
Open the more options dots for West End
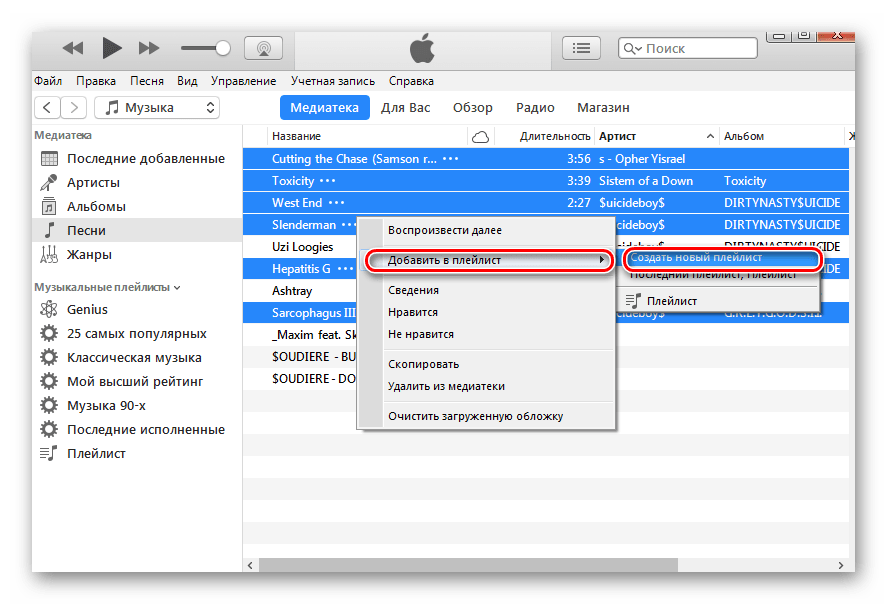[337, 203]
